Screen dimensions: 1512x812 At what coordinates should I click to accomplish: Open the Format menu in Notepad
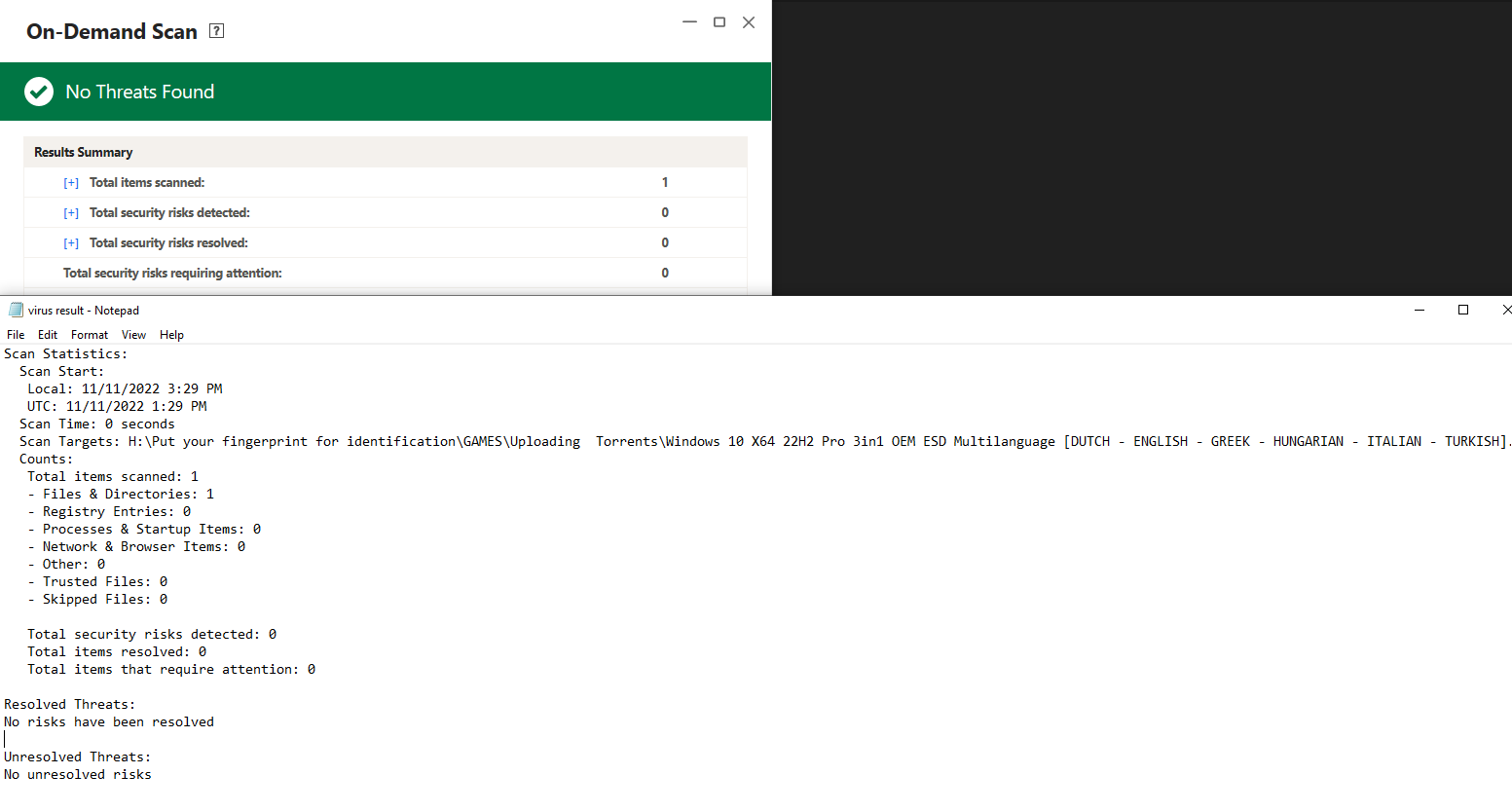90,335
